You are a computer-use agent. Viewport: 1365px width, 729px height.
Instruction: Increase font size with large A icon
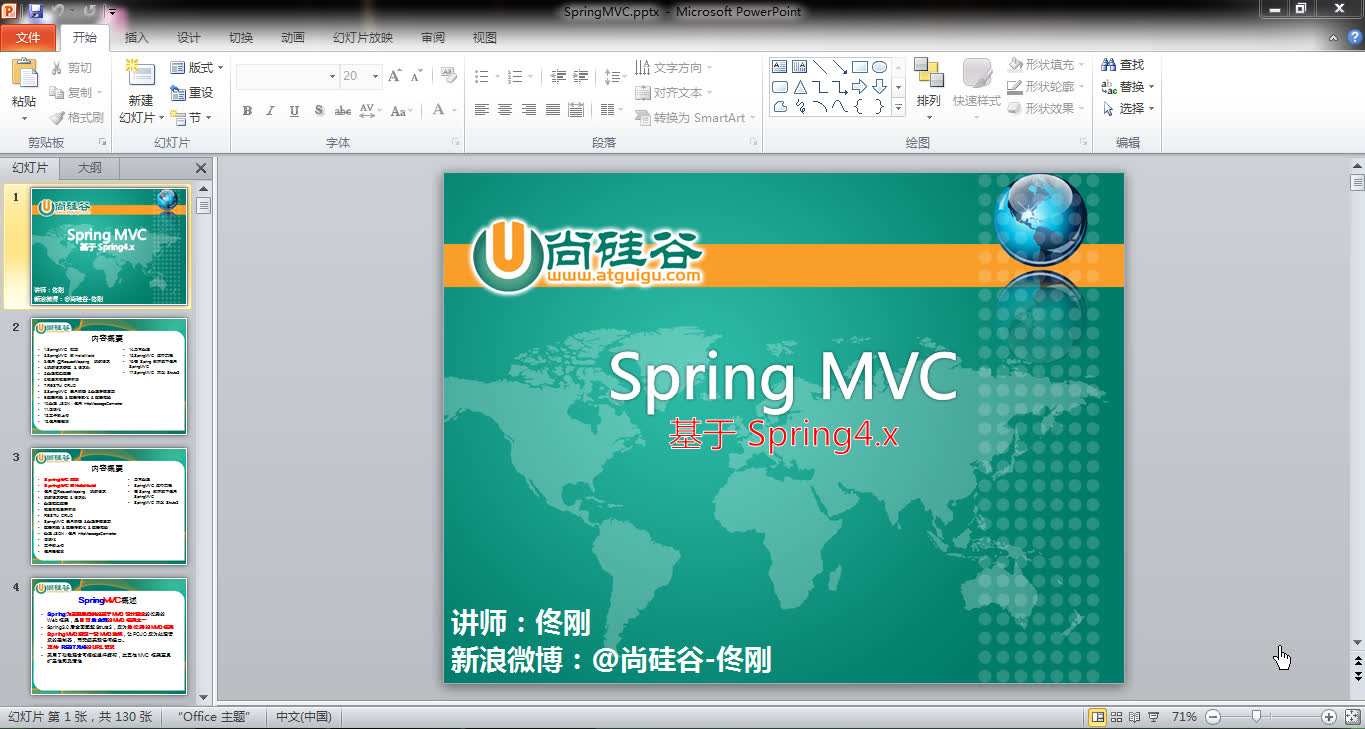tap(394, 76)
